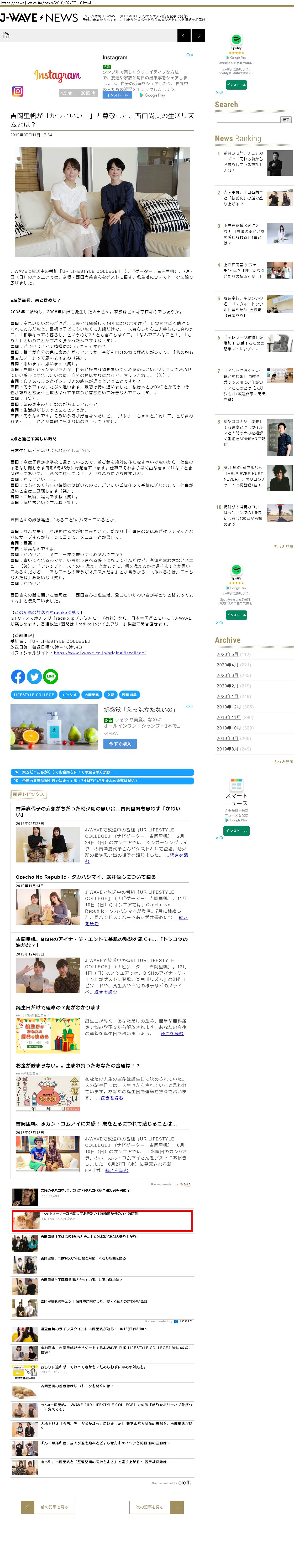
Task: Click right chevron on 次の記事を見る button
Action: [177, 1507]
